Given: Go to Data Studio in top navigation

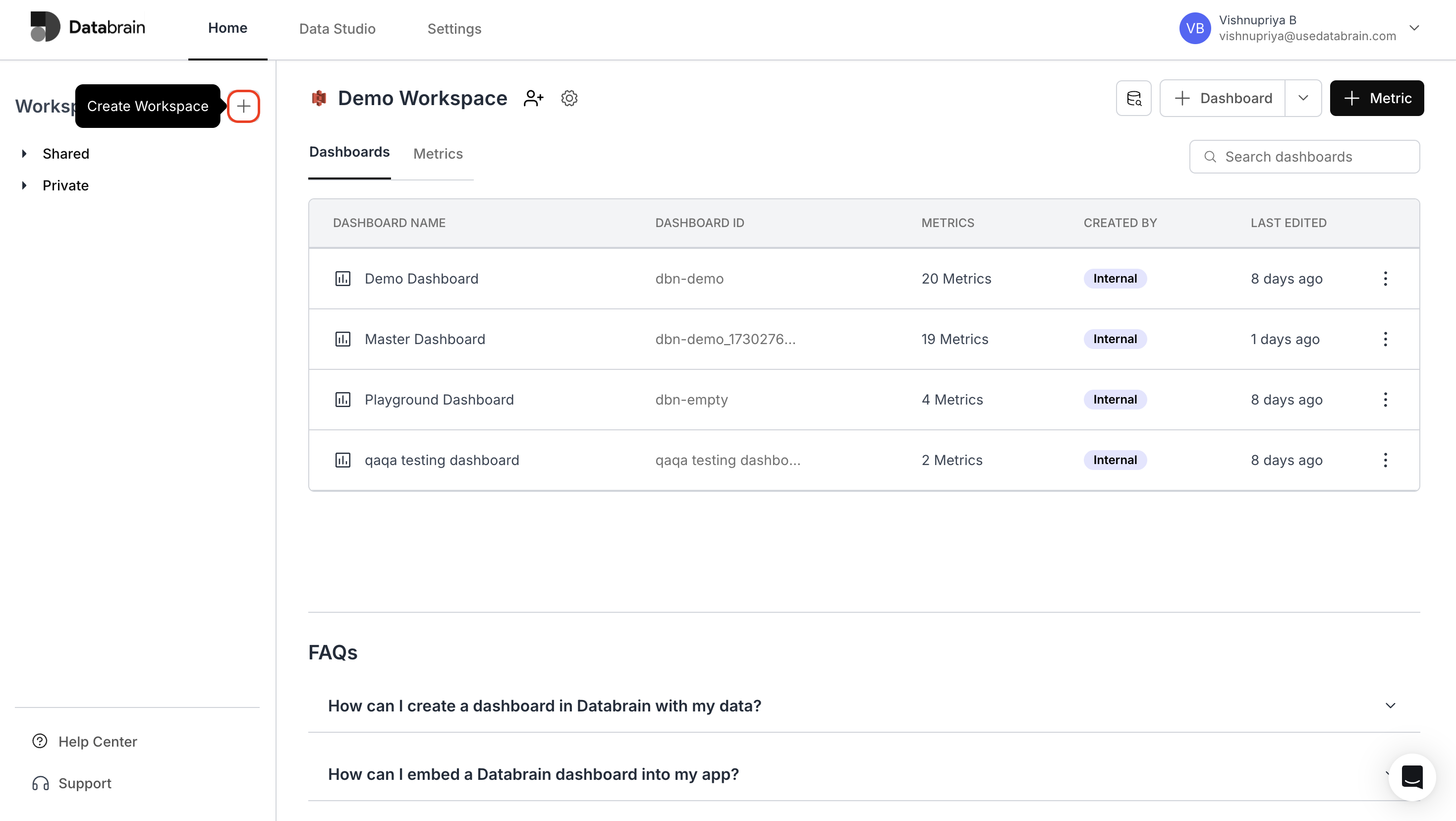Looking at the screenshot, I should 337,29.
